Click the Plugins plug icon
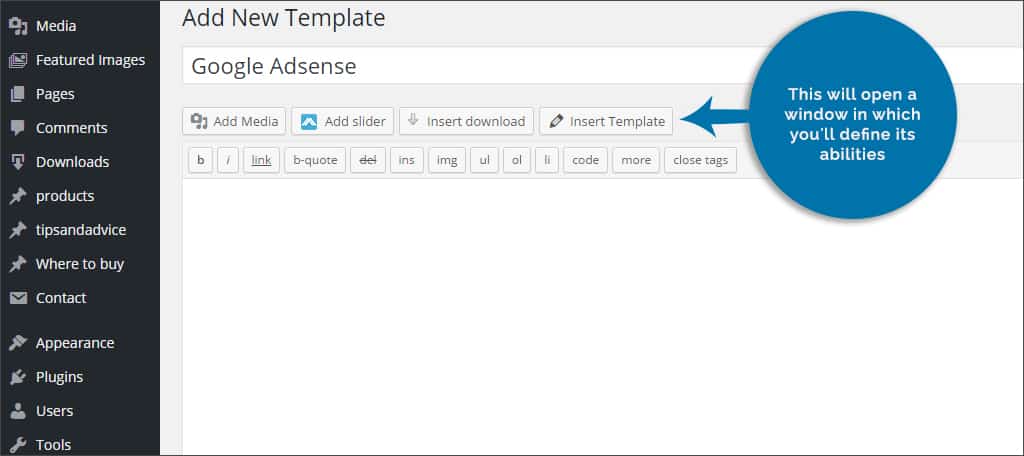 [18, 377]
